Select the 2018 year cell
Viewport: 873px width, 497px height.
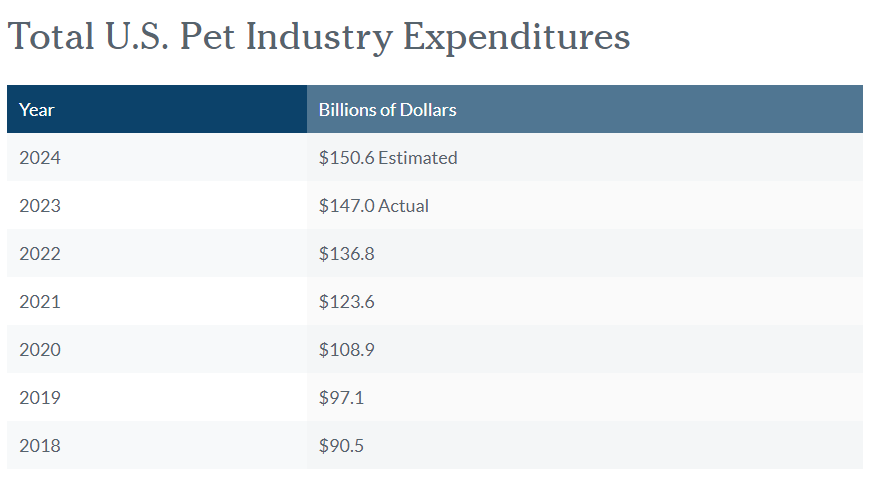point(40,446)
